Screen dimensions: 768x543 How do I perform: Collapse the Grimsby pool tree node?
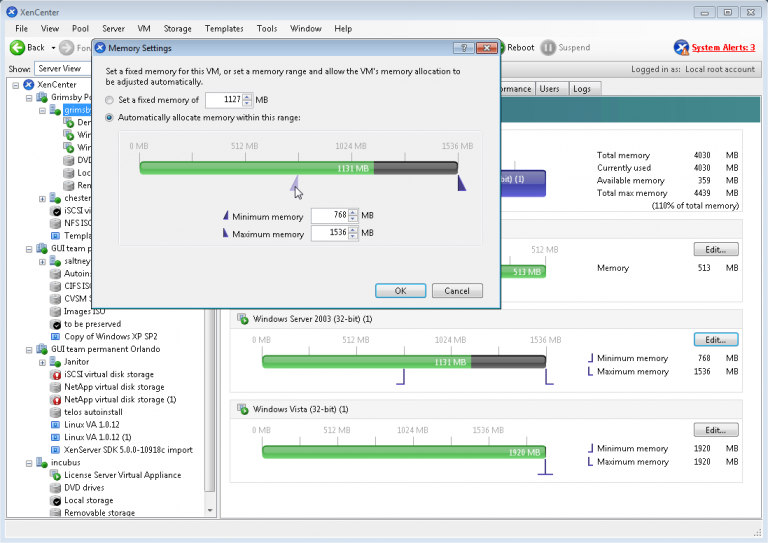[x=29, y=97]
